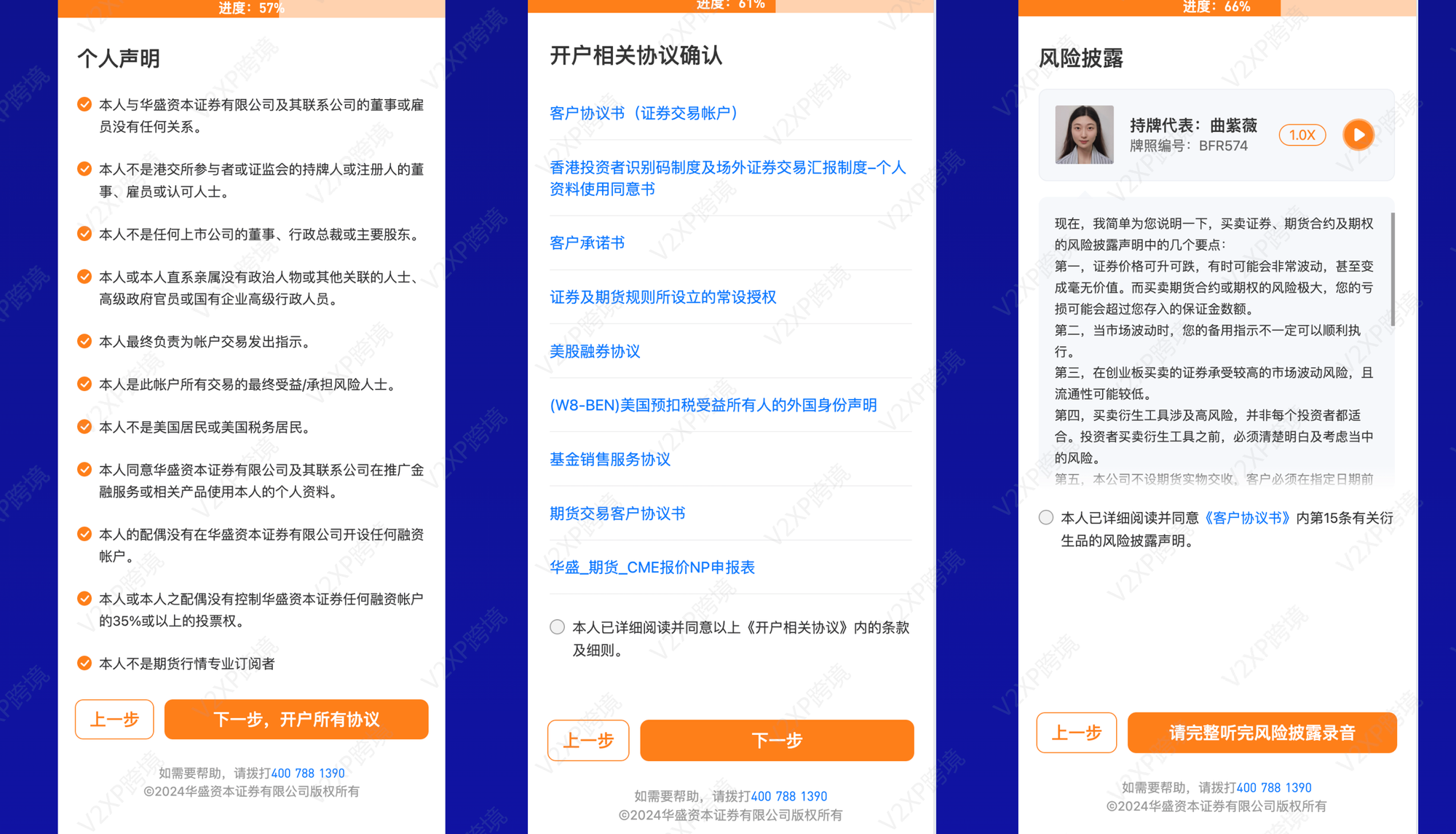Screen dimensions: 1456x834
Task: Toggle the 本人不是期货行情专业订阅者 checkmark
Action: tap(84, 663)
